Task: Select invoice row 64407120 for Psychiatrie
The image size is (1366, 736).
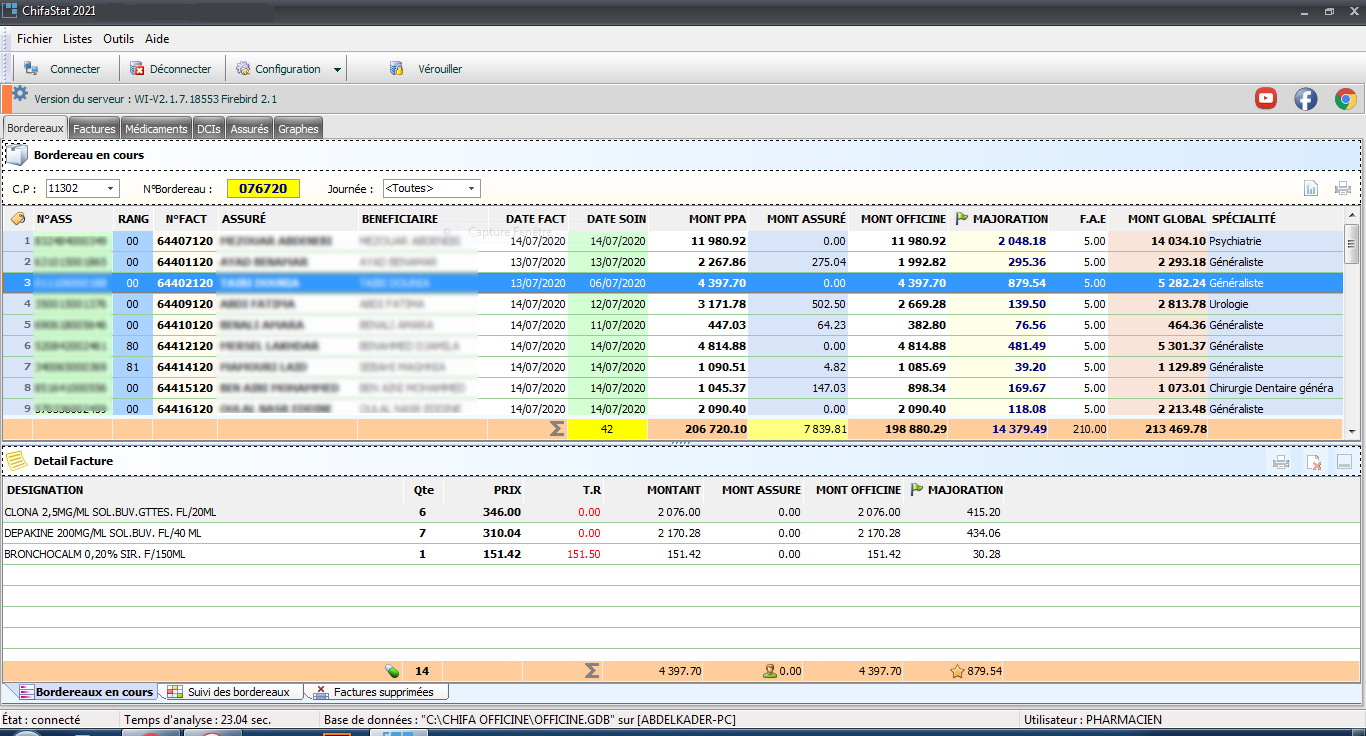Action: 183,241
